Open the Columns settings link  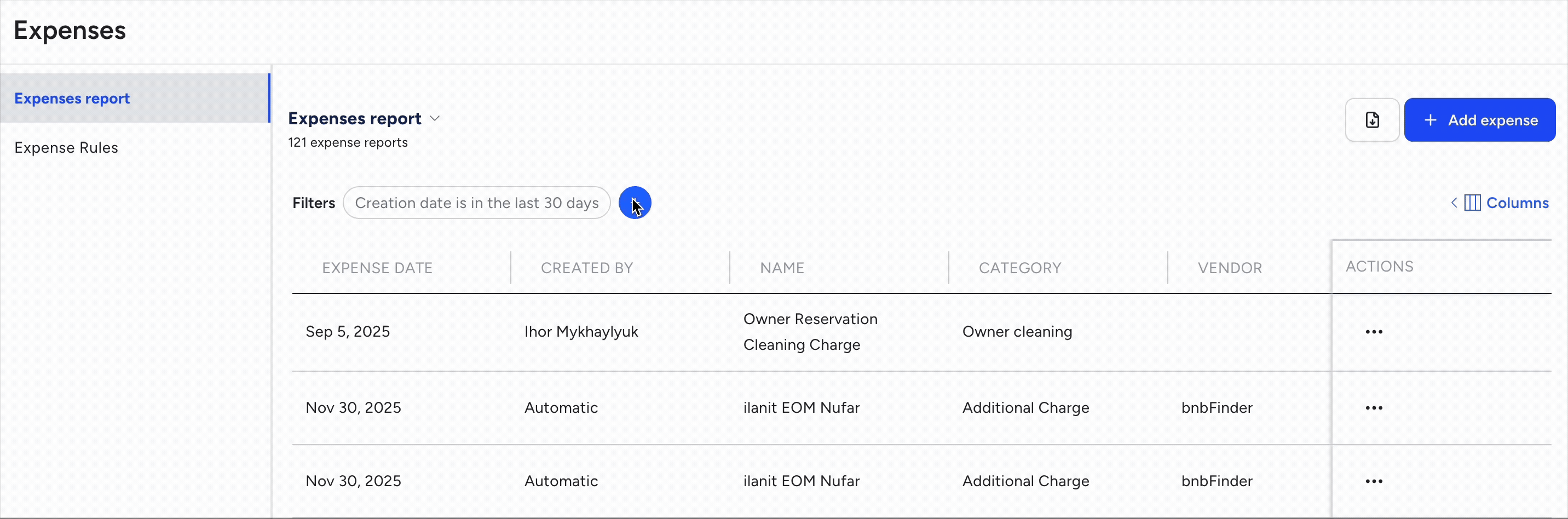point(1517,203)
